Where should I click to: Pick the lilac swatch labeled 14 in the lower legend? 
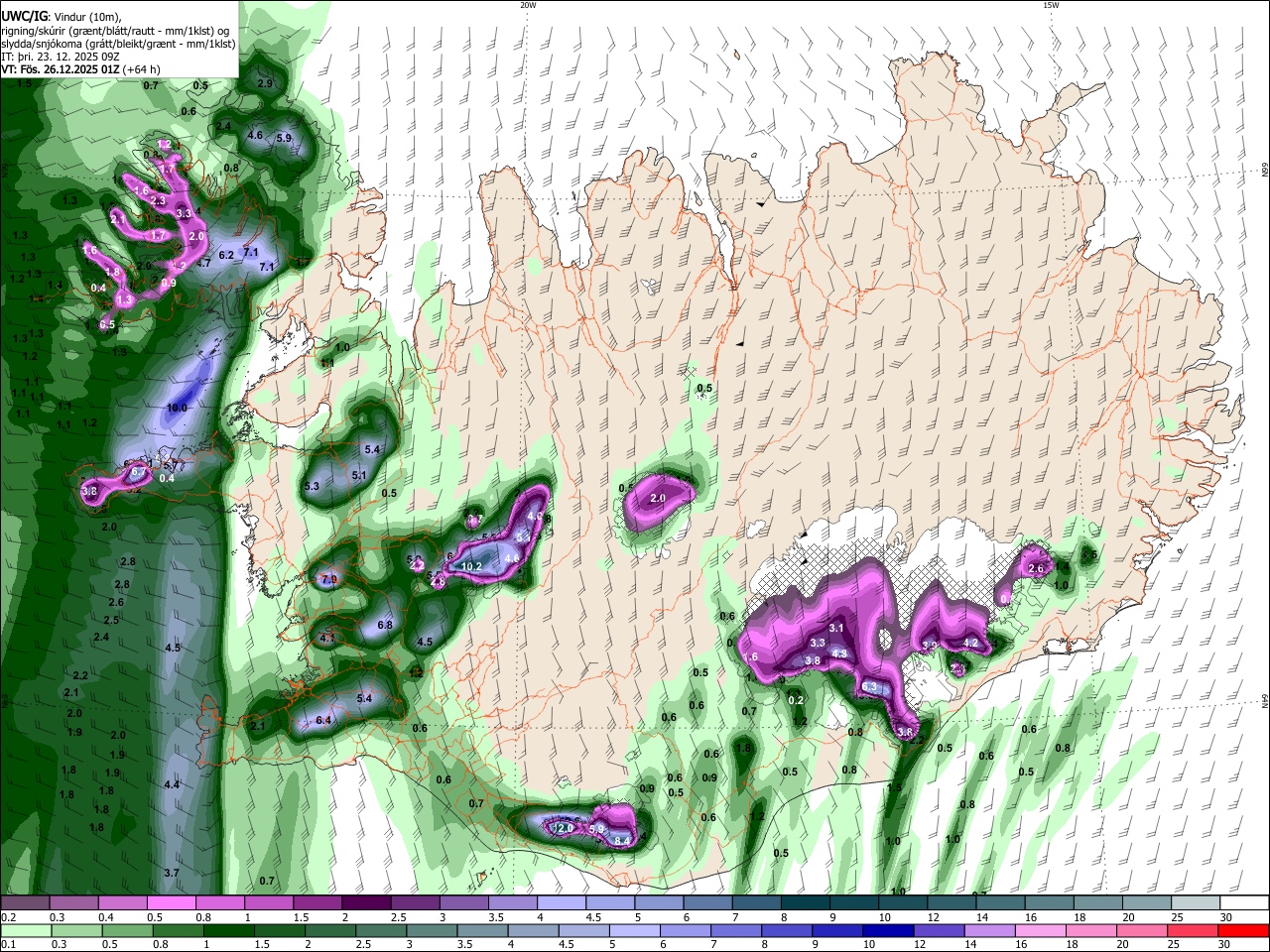click(989, 931)
